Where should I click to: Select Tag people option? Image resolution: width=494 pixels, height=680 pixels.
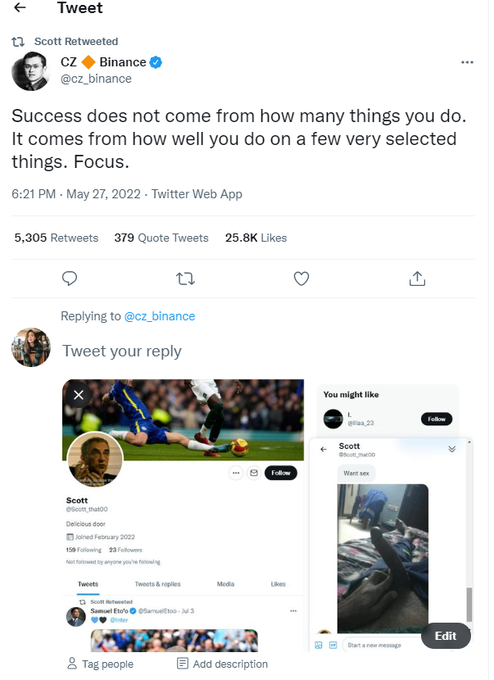(100, 664)
